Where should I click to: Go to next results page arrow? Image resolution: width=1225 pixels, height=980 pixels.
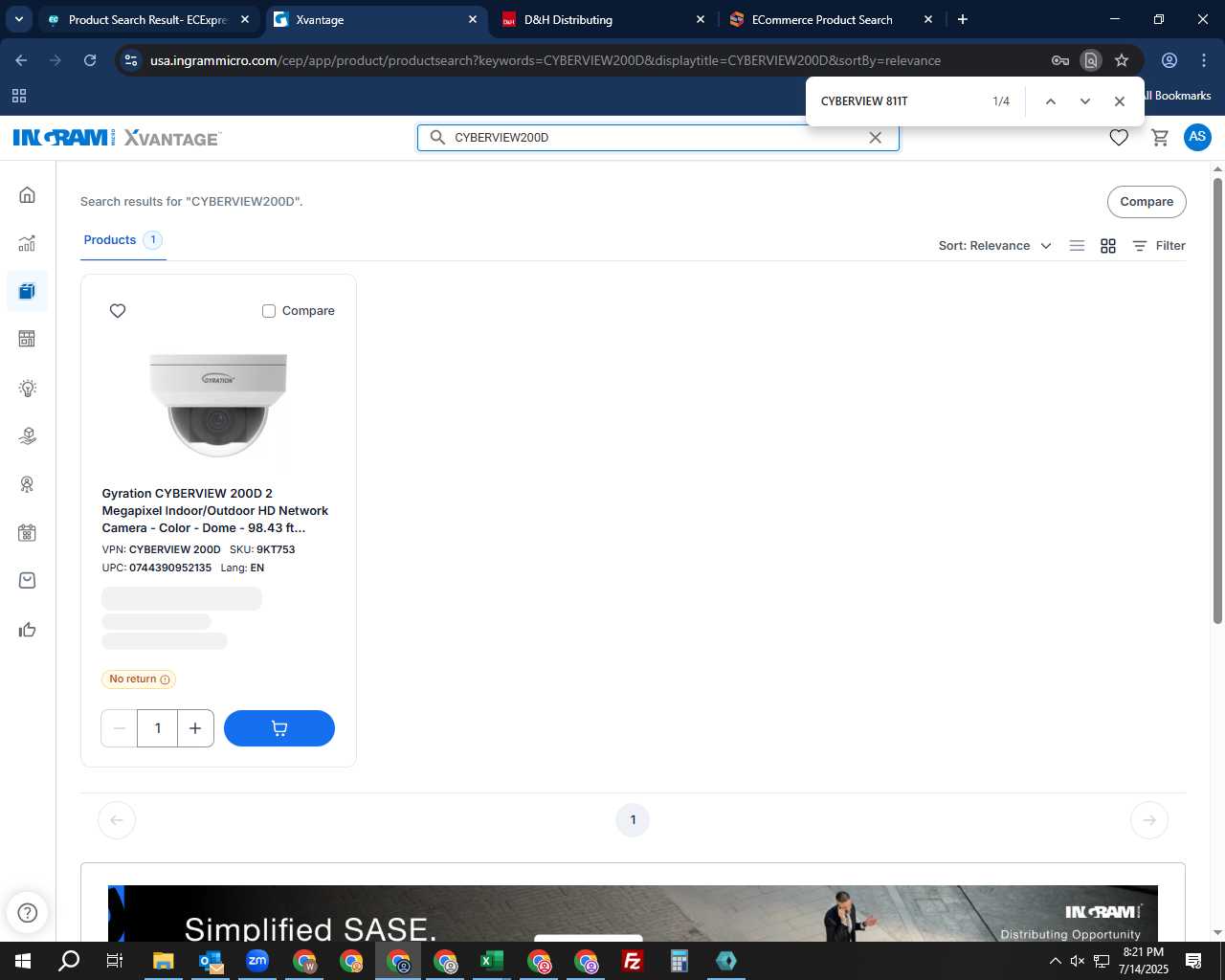coord(1149,820)
